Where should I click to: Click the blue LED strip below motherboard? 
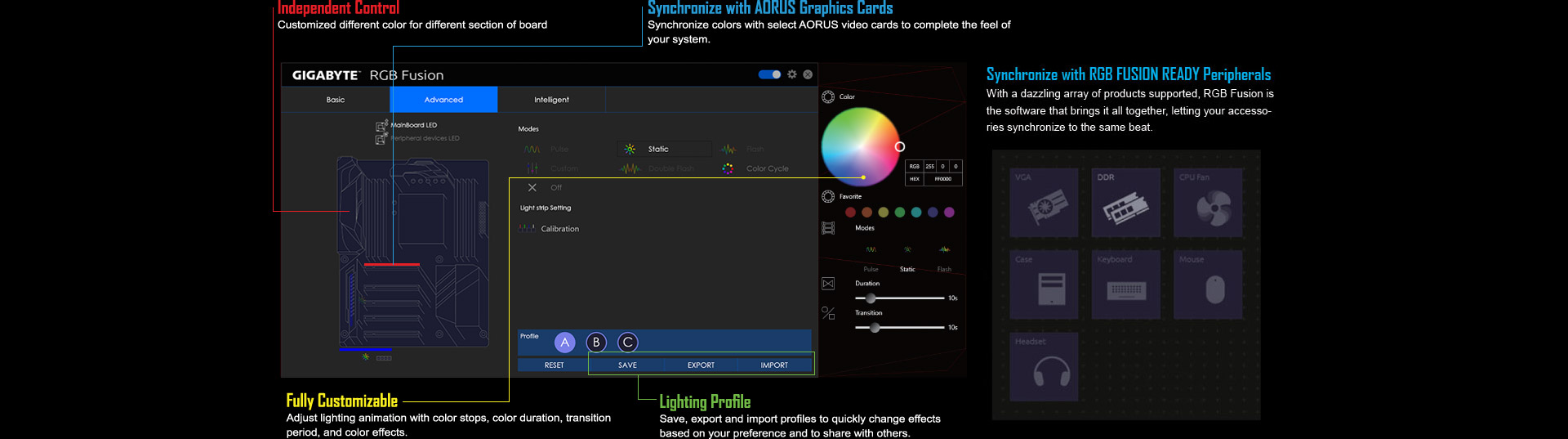365,350
